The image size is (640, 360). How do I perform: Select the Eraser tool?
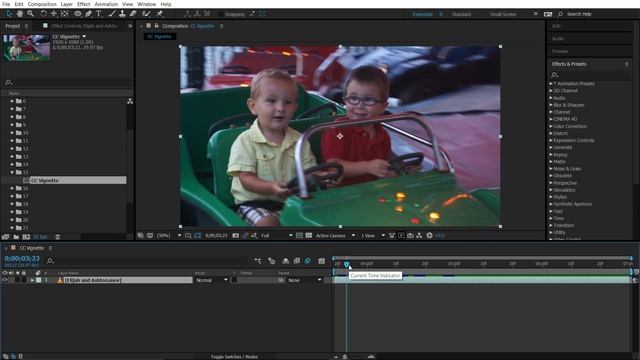[x=133, y=14]
